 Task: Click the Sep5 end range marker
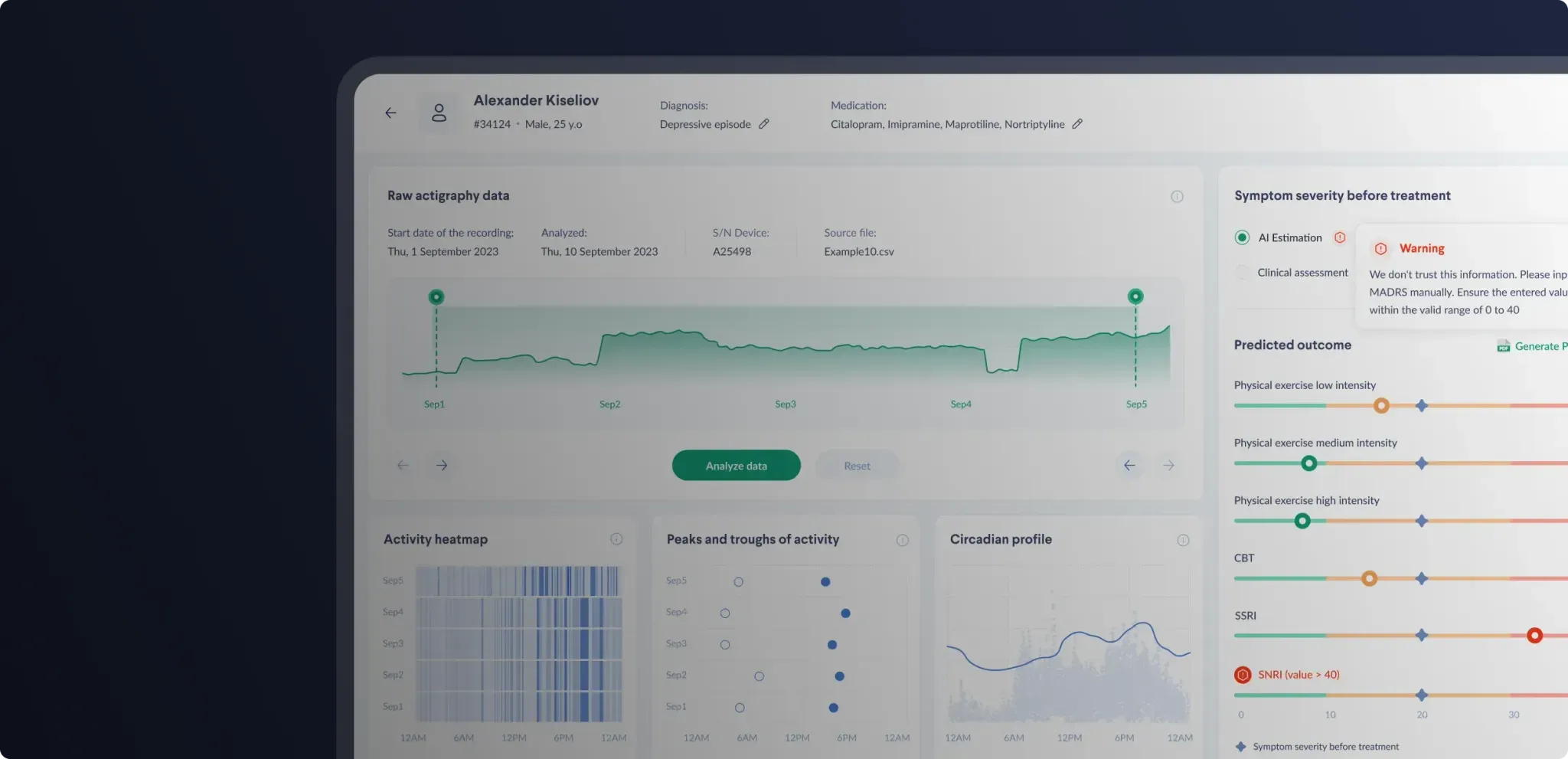[x=1135, y=296]
